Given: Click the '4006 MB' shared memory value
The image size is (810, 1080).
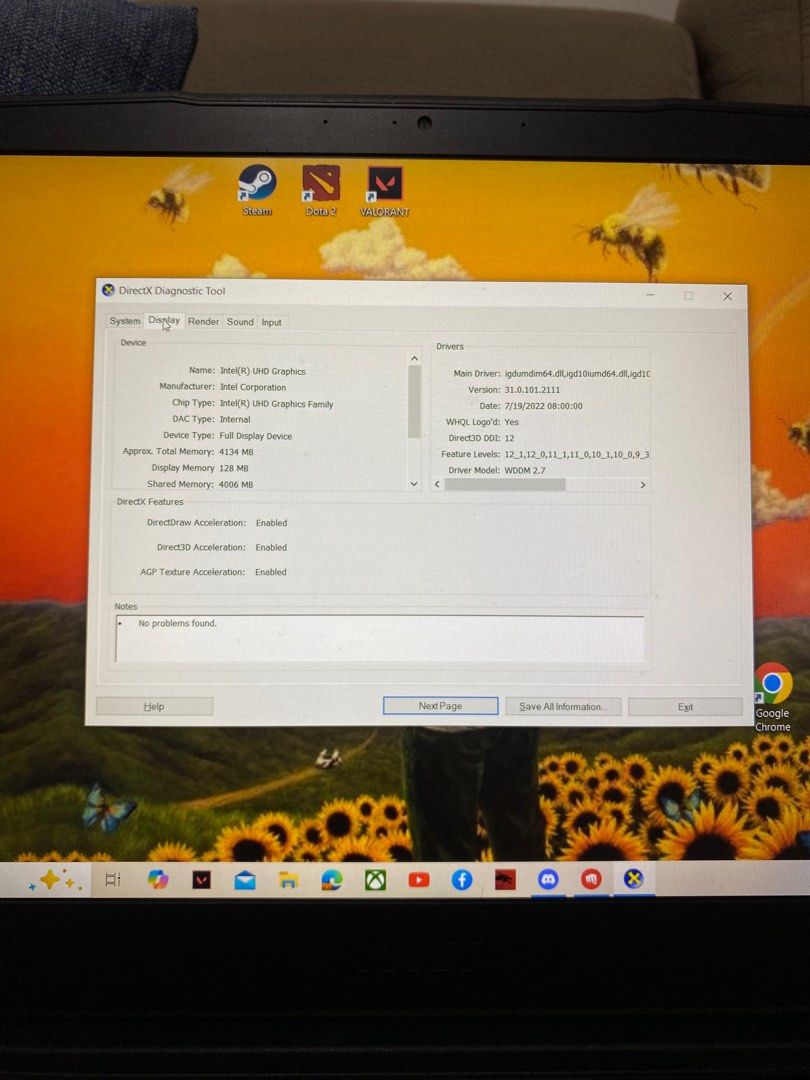Looking at the screenshot, I should coord(236,485).
